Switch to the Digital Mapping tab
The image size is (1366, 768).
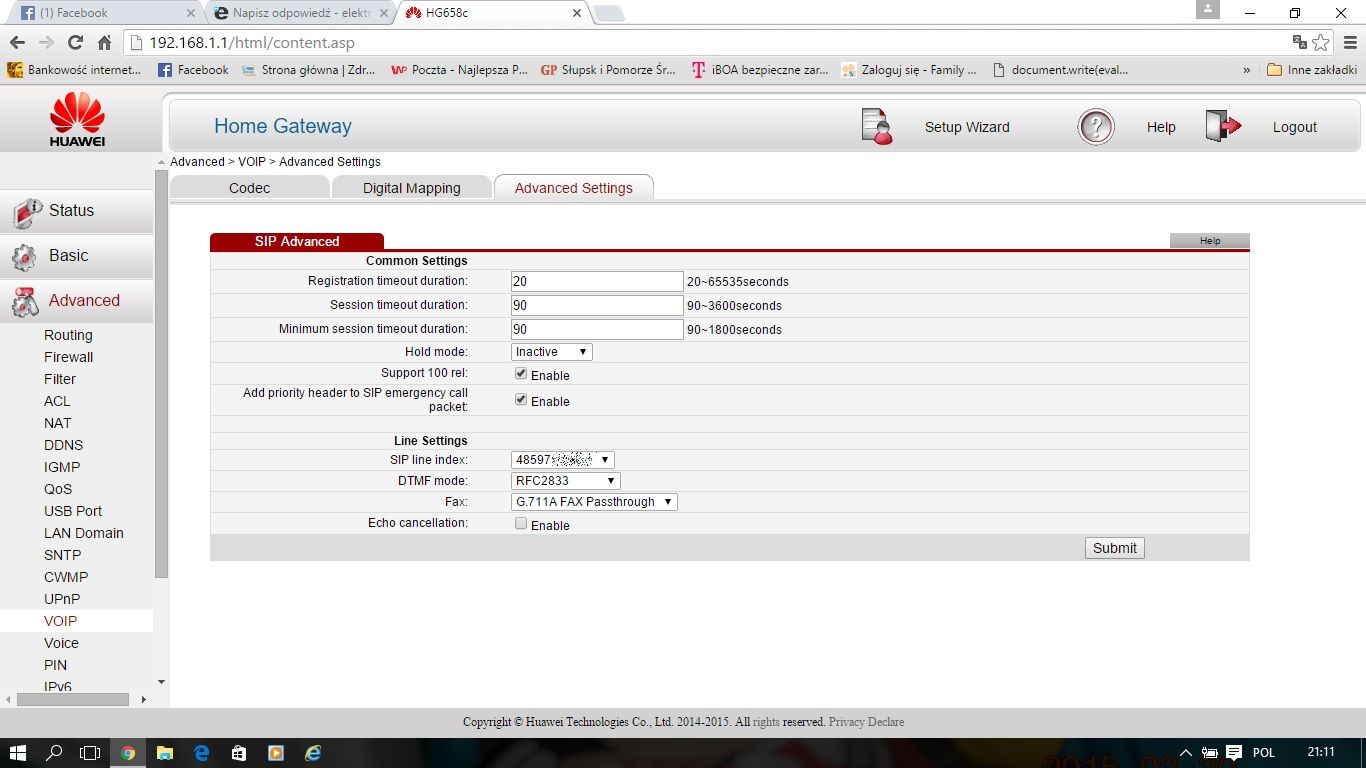point(411,188)
